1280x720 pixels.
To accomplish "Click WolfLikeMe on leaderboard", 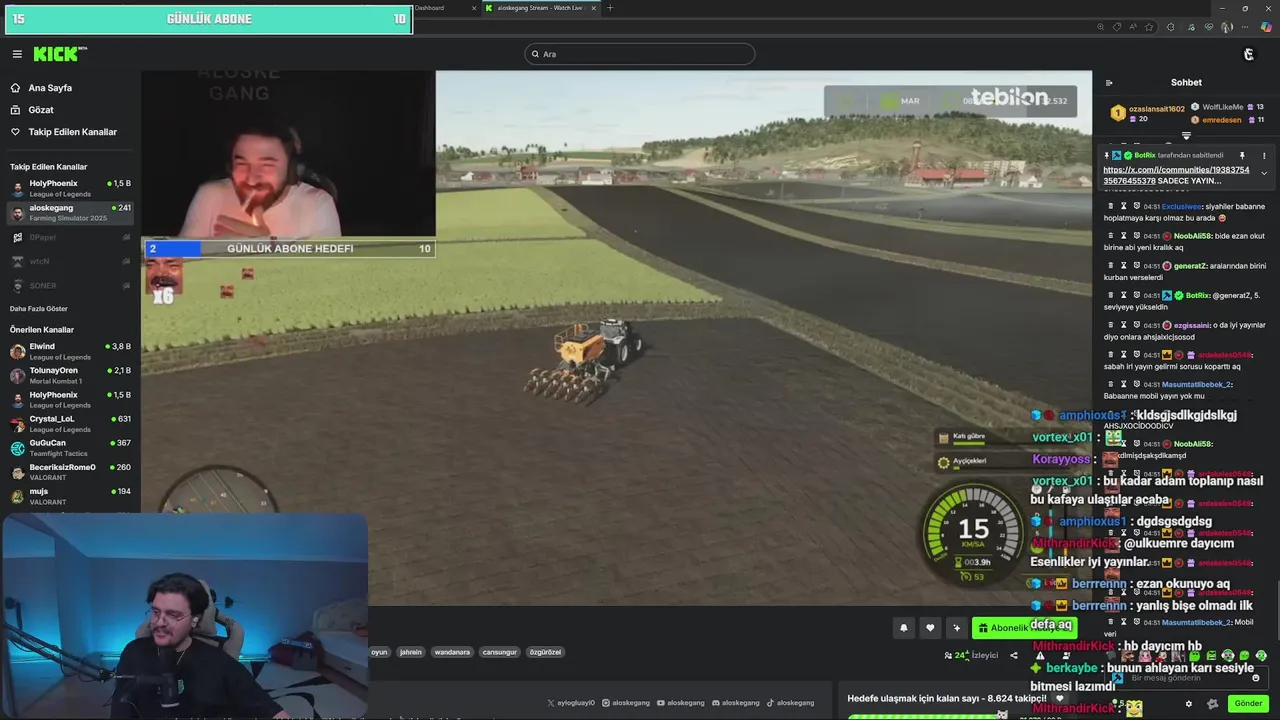I will click(x=1222, y=107).
